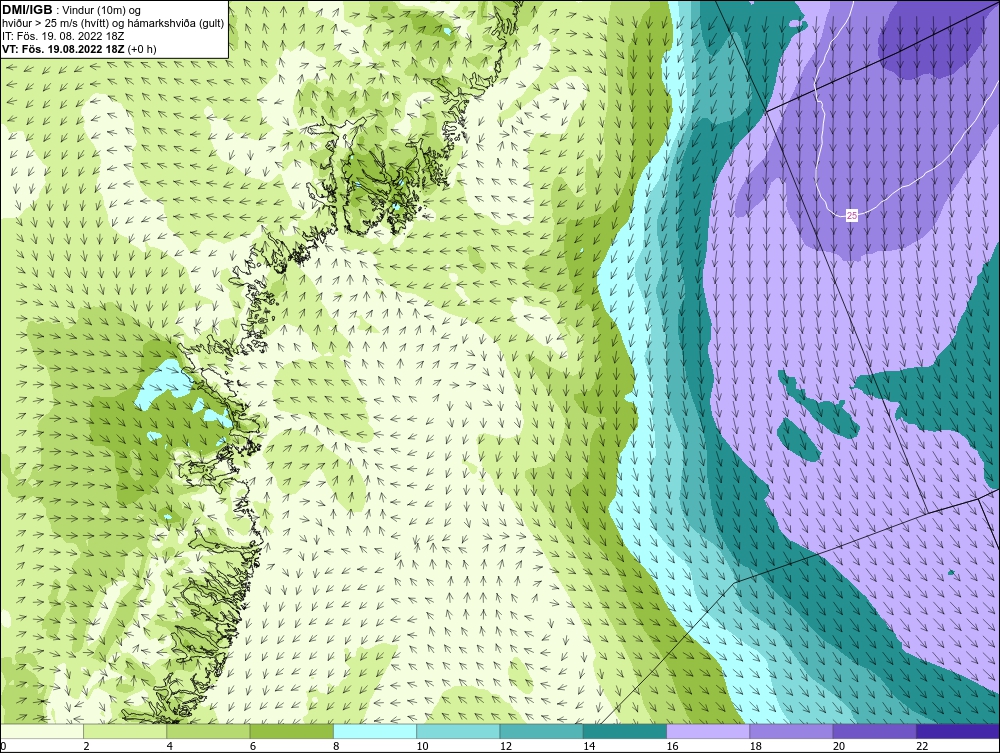The image size is (1000, 753).
Task: Click the 18–20 m/s medium purple legend swatch
Action: (791, 731)
